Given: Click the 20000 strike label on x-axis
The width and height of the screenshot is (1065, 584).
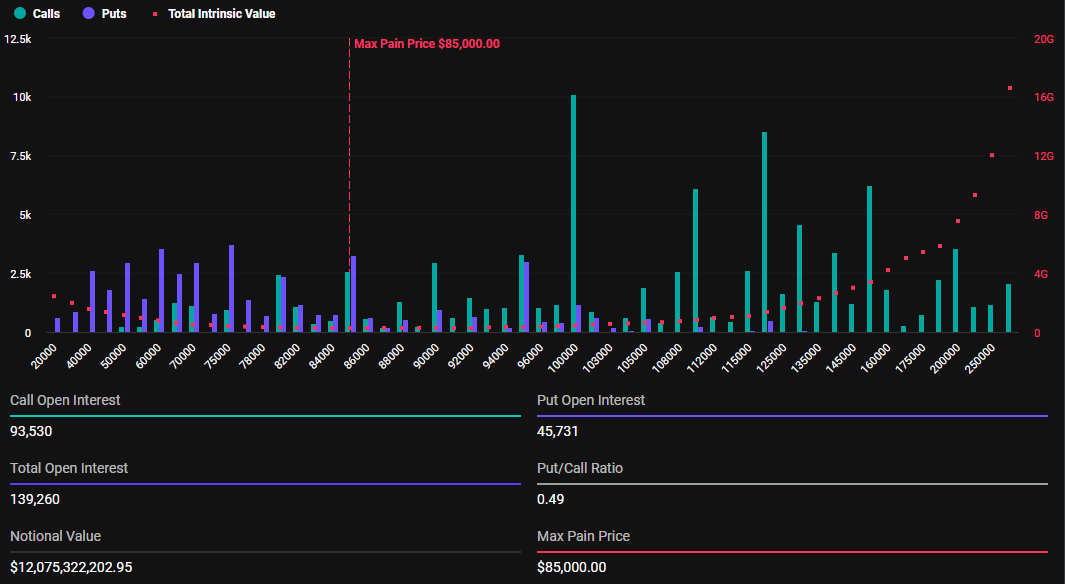Looking at the screenshot, I should tap(45, 356).
